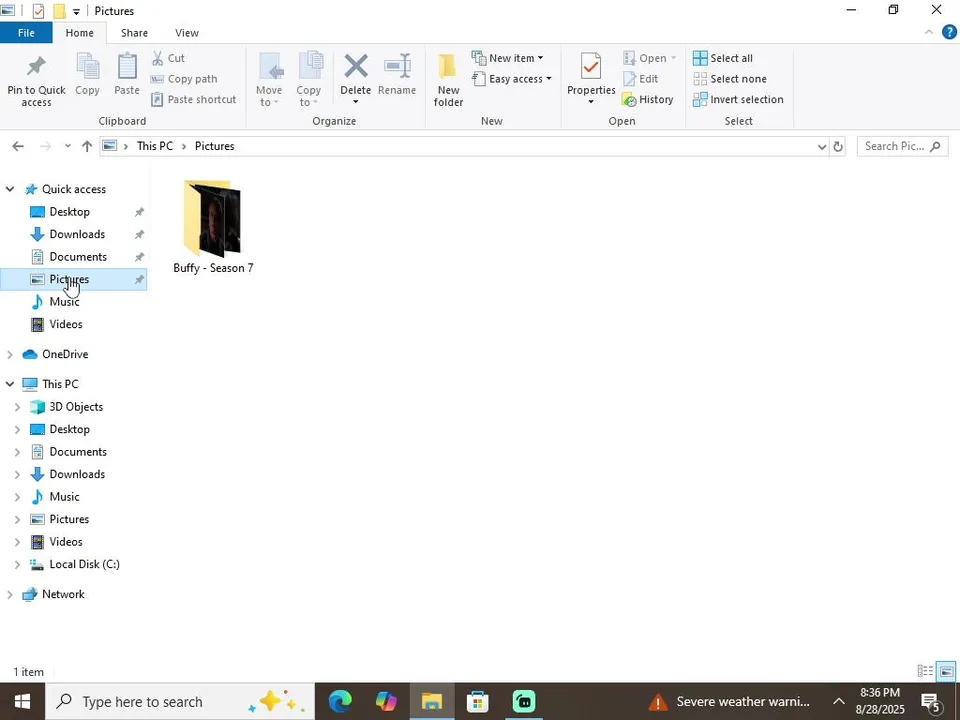Switch to Large icons view in status bar
Screen dimensions: 960x720
click(x=947, y=672)
